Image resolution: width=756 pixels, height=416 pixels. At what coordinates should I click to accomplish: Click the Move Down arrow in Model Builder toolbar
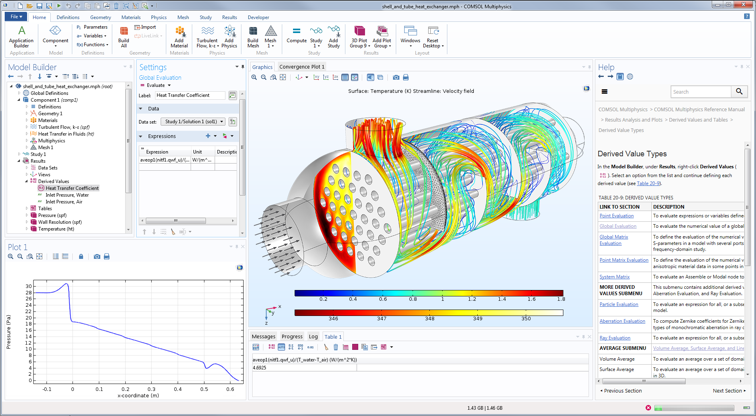point(40,76)
